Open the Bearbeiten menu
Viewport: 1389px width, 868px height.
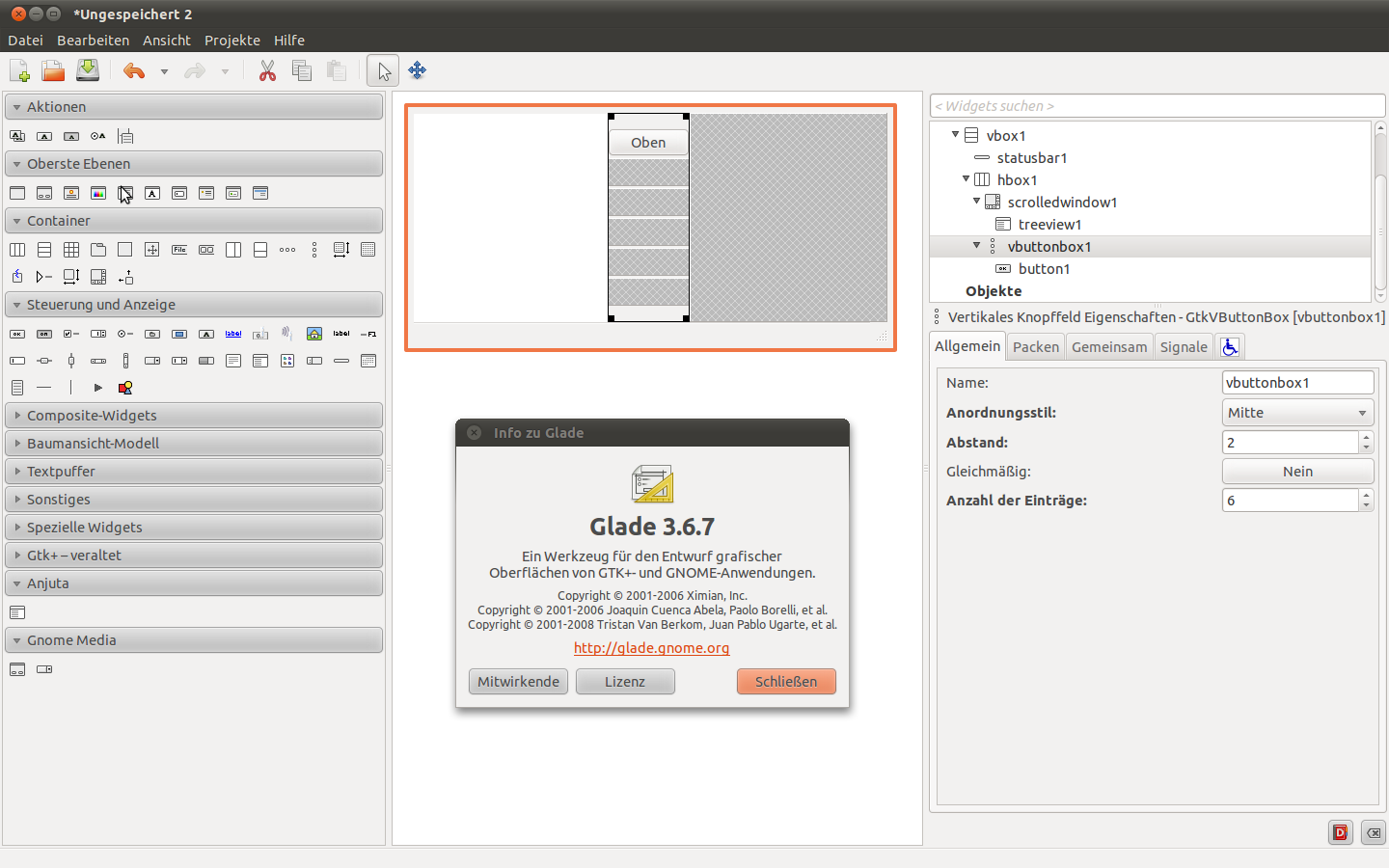coord(93,41)
